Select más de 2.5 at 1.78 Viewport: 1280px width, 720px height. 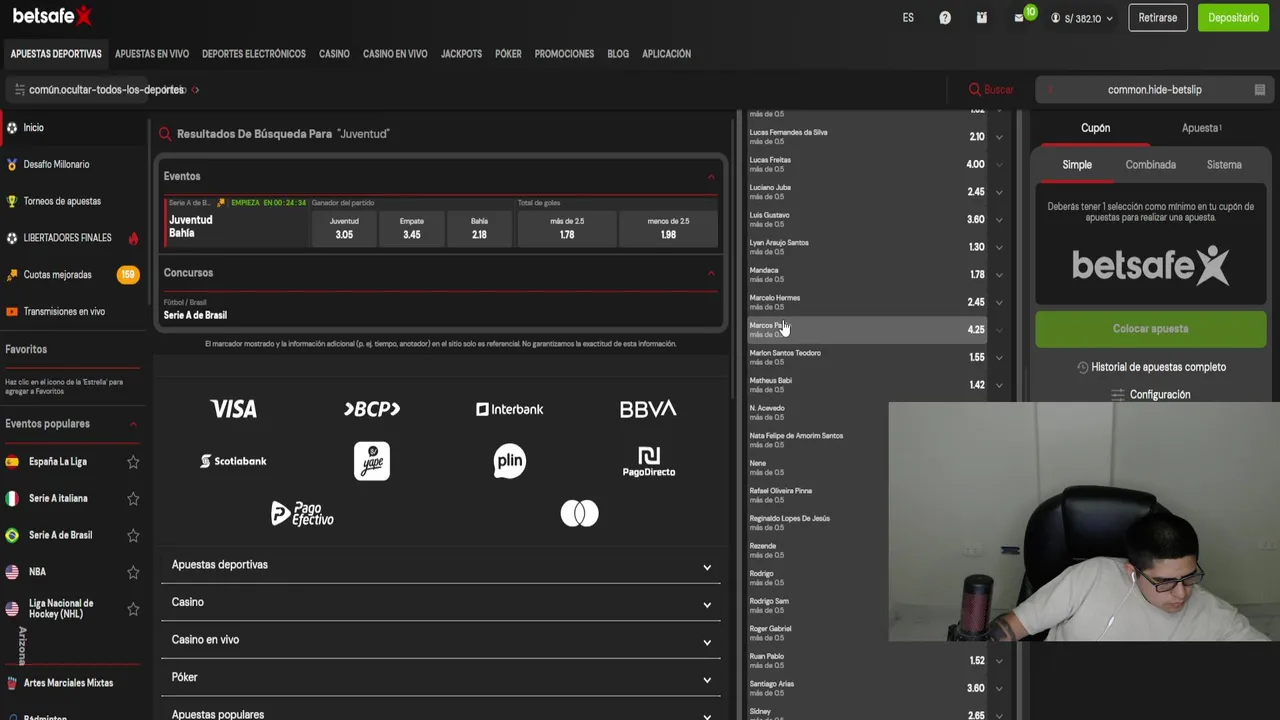point(567,229)
